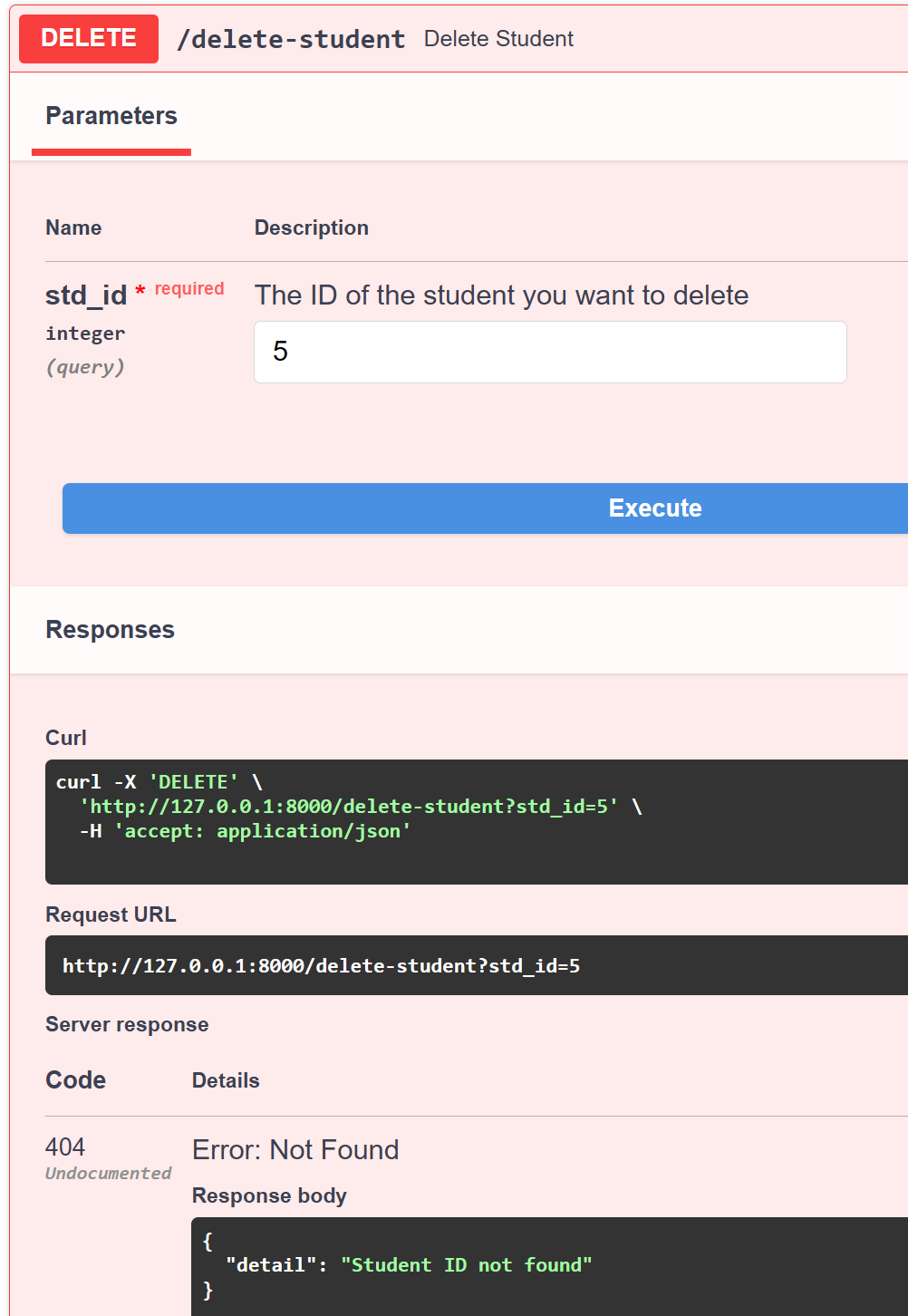Click the Responses section heading
Image resolution: width=908 pixels, height=1316 pixels.
click(x=110, y=630)
